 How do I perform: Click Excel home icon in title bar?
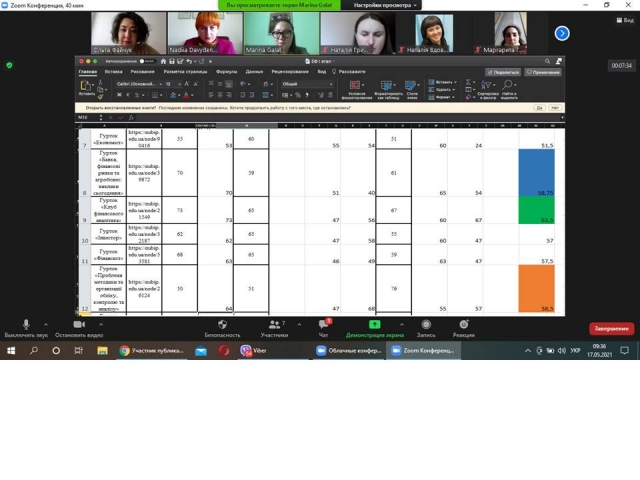tap(163, 61)
